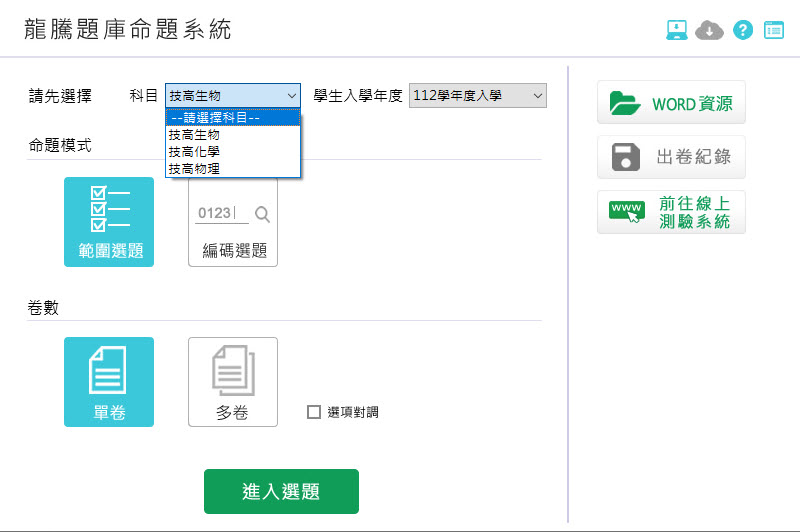Open help via the question mark icon
Screen dimensions: 800x532
(742, 30)
